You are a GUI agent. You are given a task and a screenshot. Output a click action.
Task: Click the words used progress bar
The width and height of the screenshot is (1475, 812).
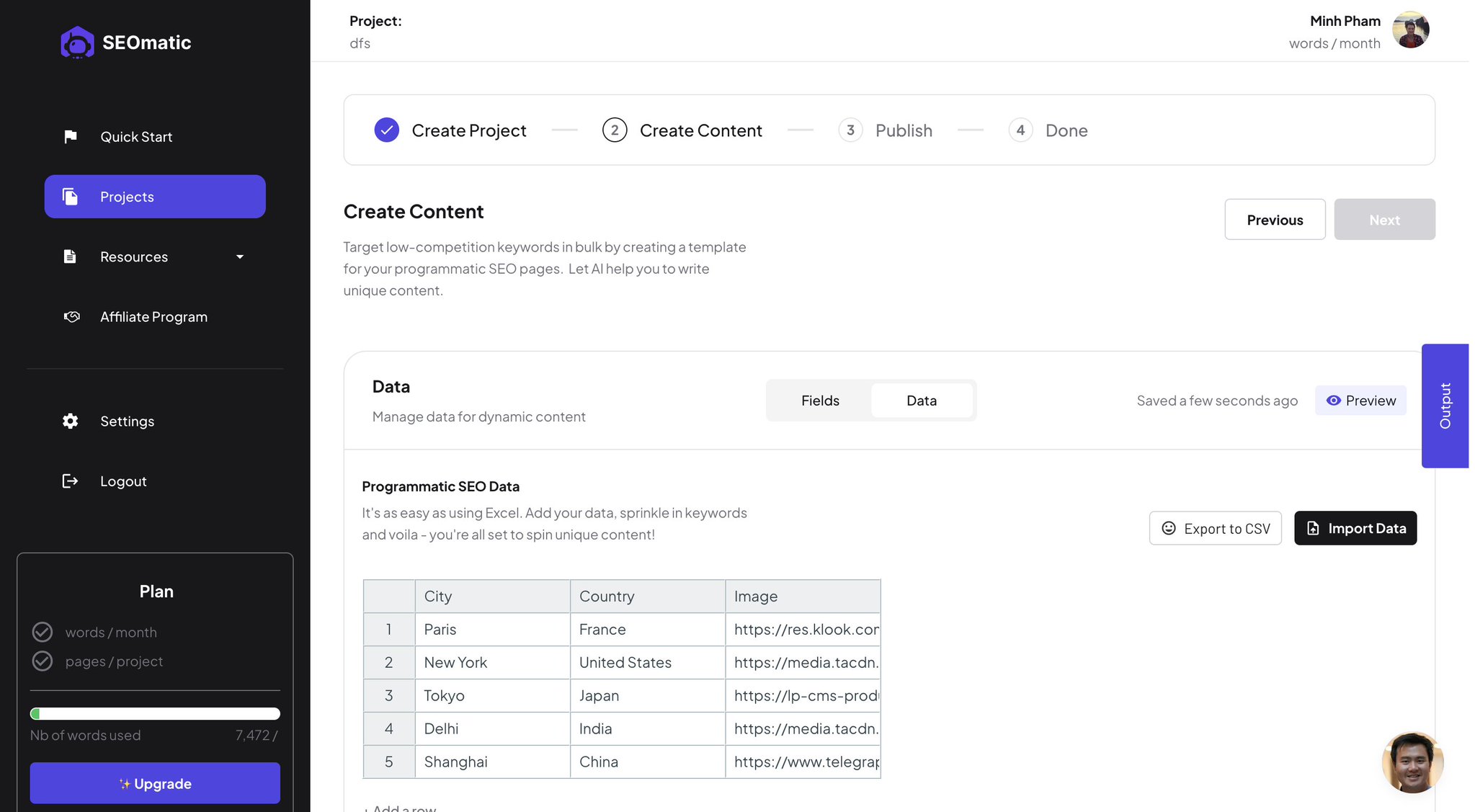coord(155,713)
